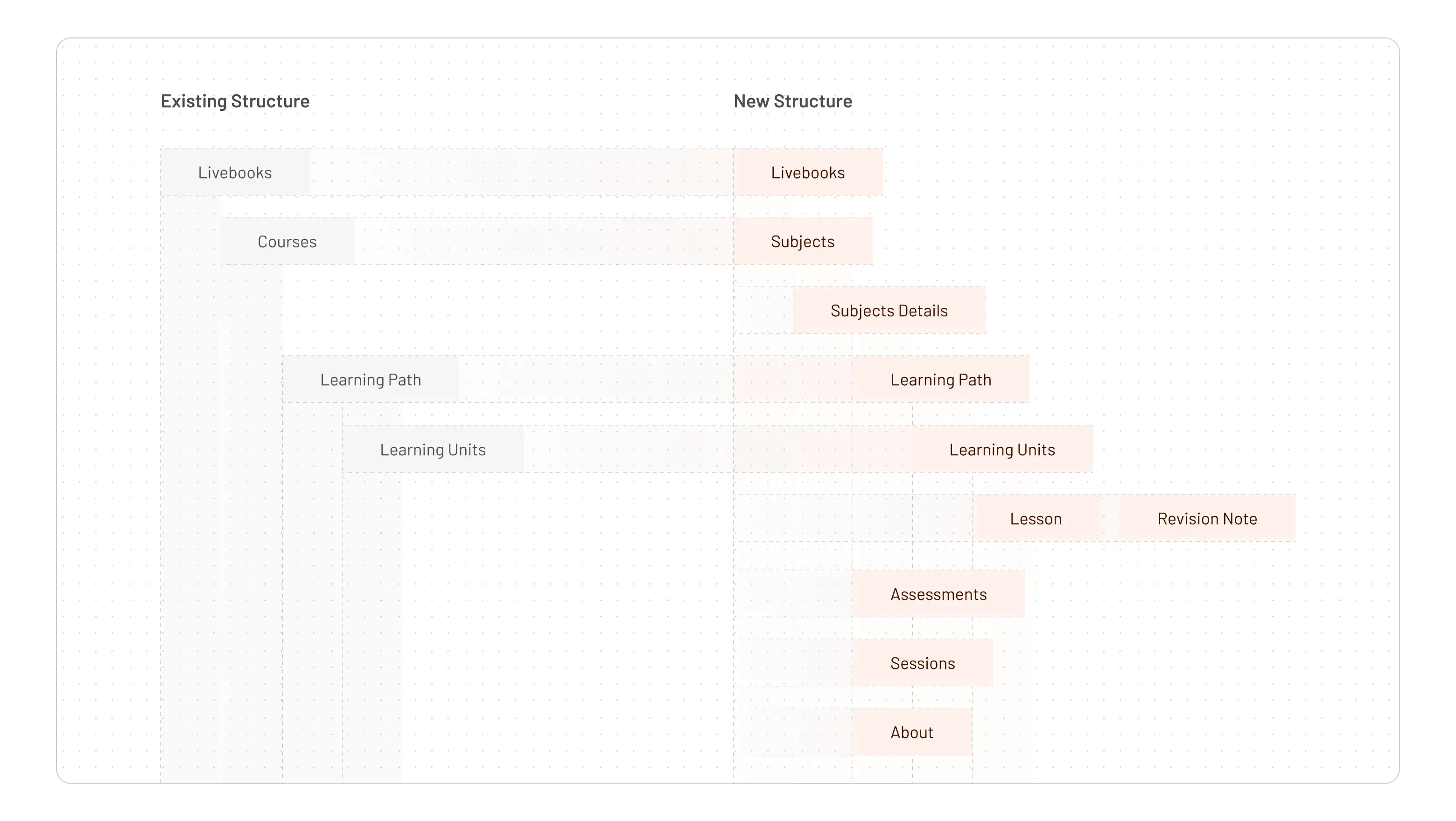Select the gray Livebooks box under Existing Structure
Viewport: 1456px width, 821px height.
[235, 172]
